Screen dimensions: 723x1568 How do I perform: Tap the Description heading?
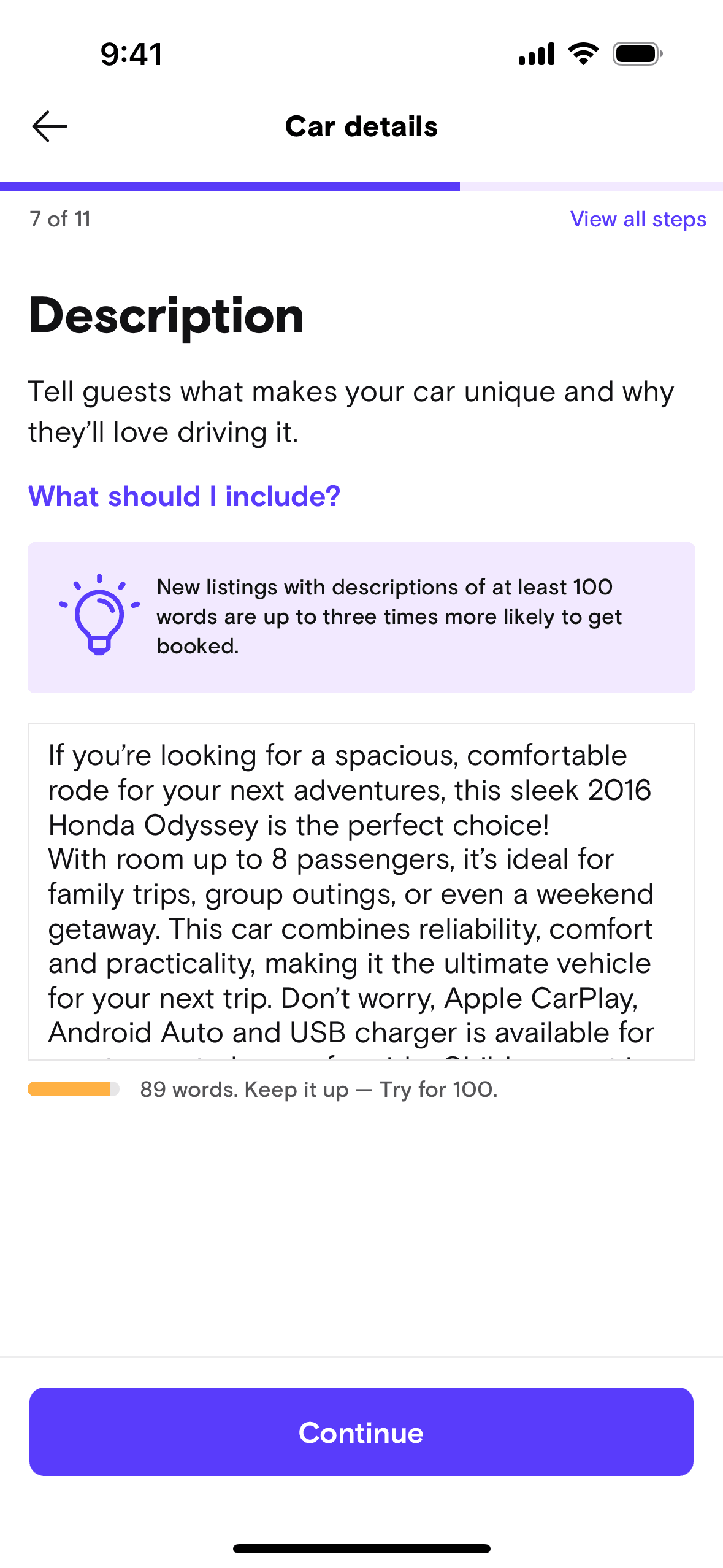(166, 316)
